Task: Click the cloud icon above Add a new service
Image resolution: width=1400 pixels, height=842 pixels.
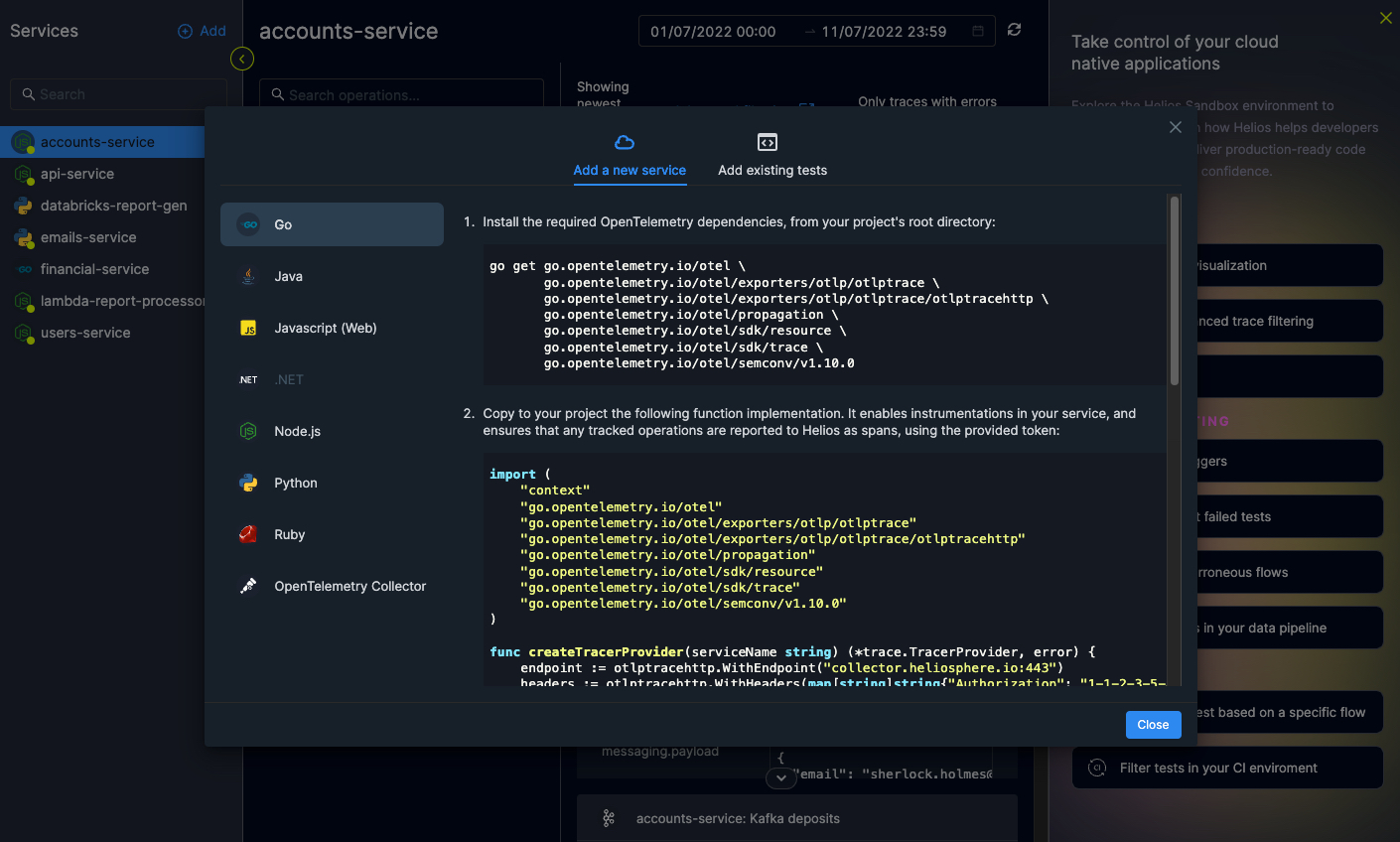Action: (x=625, y=142)
